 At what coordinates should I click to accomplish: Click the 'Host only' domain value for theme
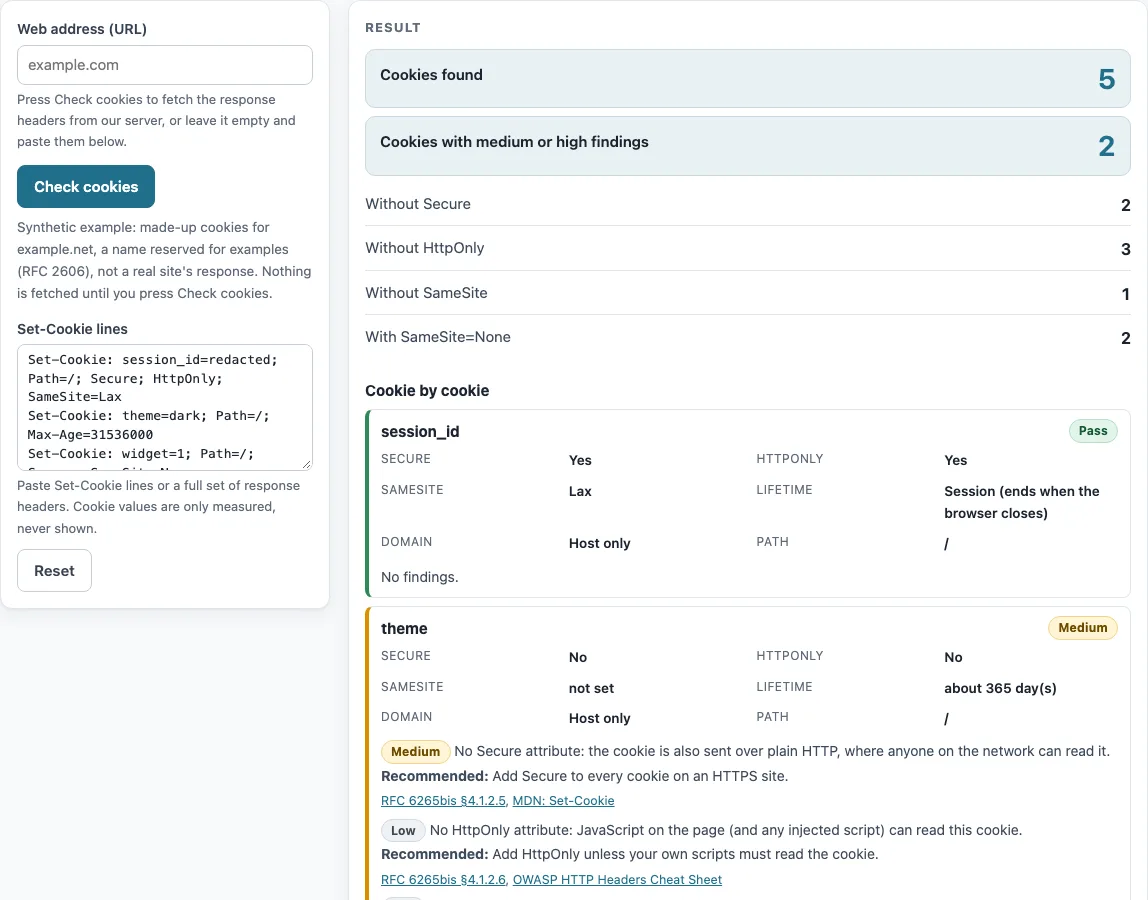[599, 718]
